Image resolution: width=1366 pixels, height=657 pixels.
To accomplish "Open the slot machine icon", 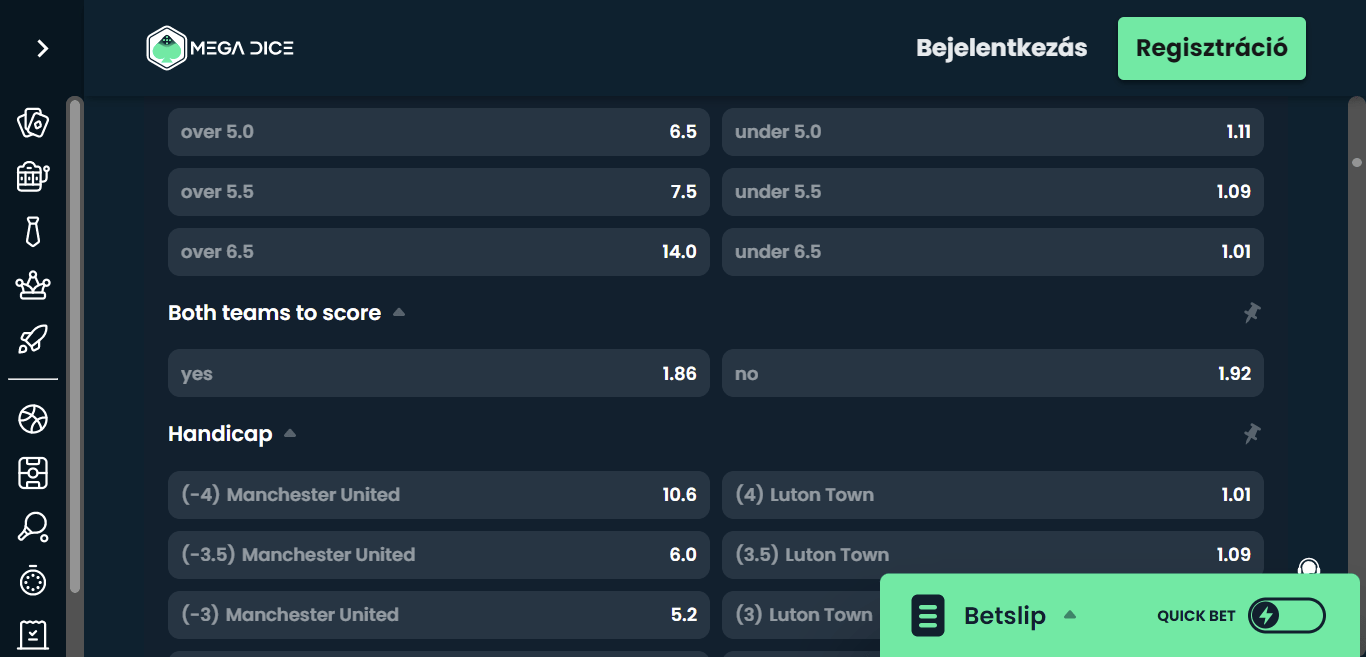I will click(33, 177).
